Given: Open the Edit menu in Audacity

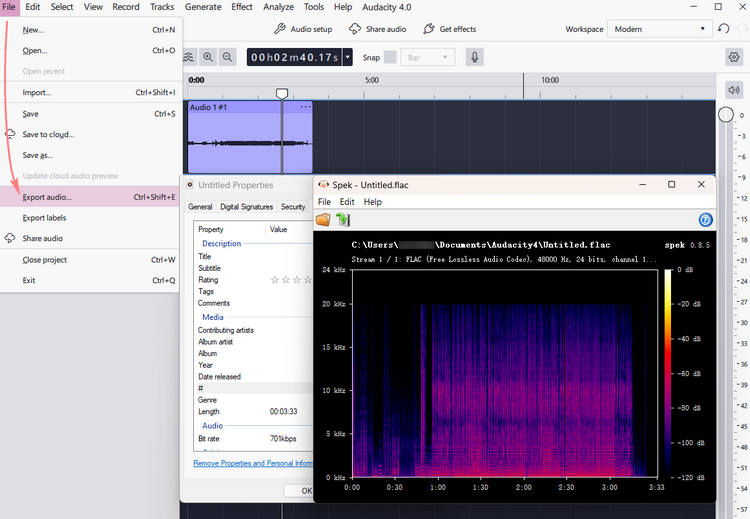Looking at the screenshot, I should (33, 7).
